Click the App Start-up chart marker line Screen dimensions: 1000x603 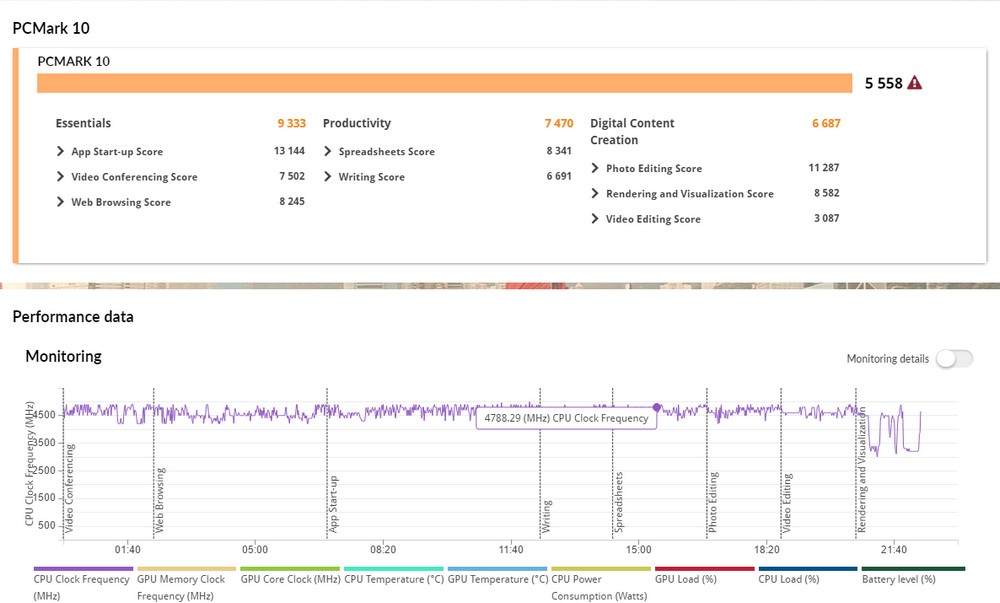tap(327, 464)
